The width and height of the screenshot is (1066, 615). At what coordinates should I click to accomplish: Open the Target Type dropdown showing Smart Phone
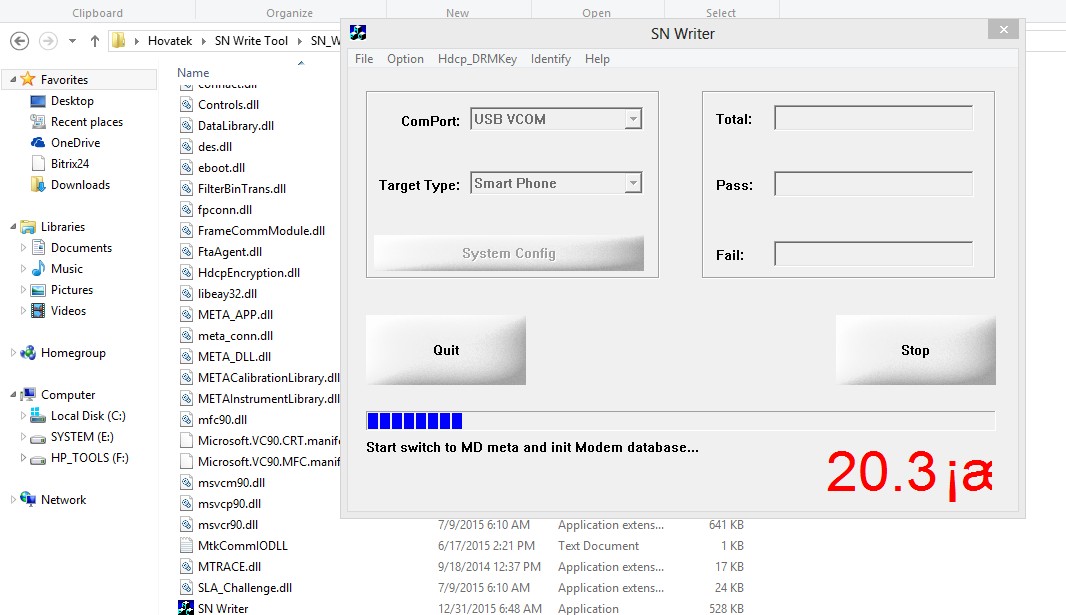633,182
